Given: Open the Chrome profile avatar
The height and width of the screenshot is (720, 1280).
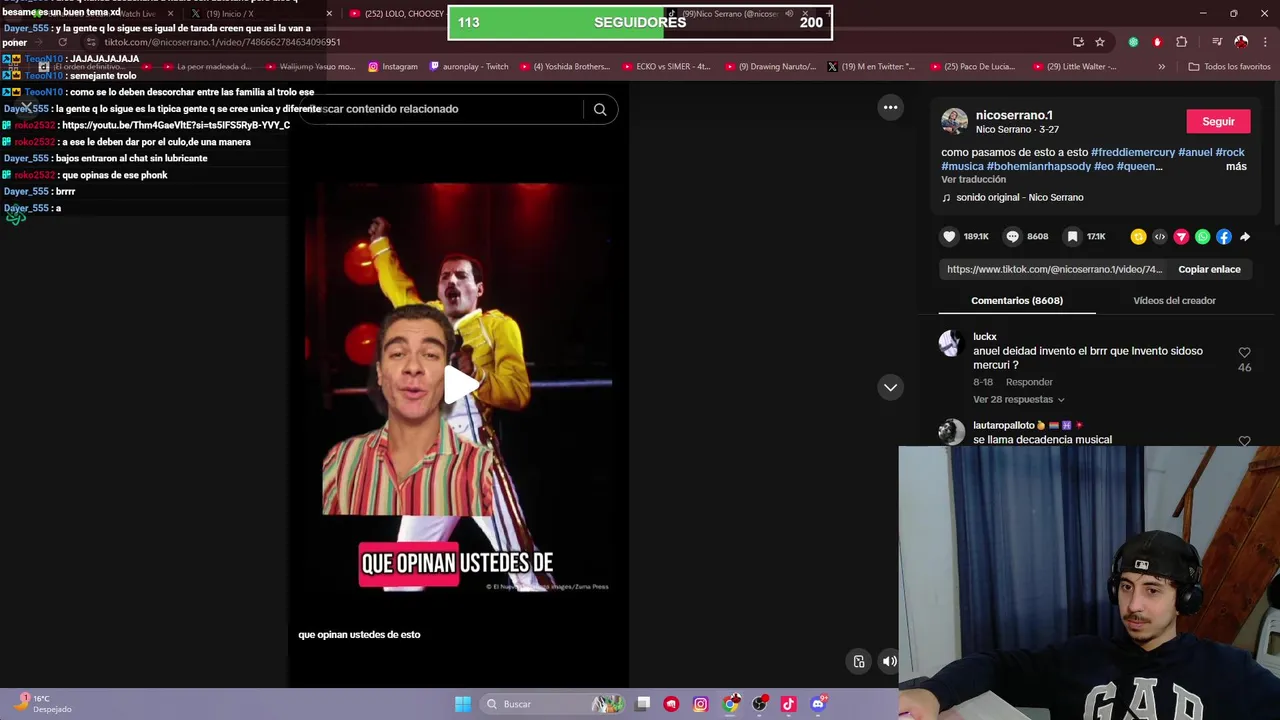Looking at the screenshot, I should tap(1241, 42).
